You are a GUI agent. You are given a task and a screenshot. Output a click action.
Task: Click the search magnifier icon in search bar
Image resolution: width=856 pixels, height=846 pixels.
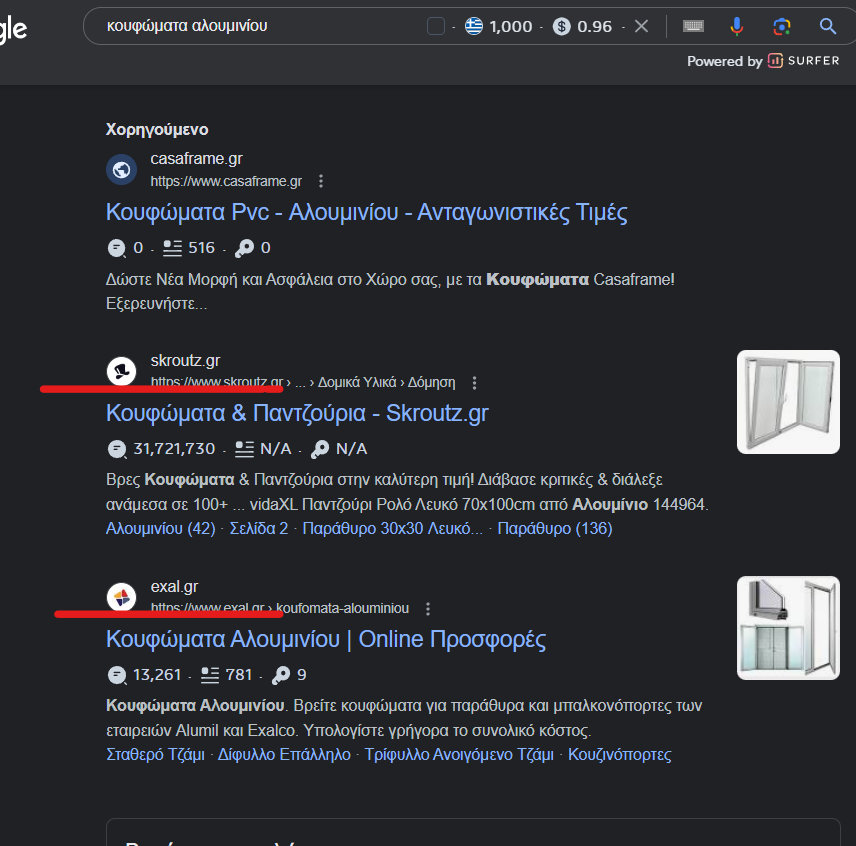[828, 26]
